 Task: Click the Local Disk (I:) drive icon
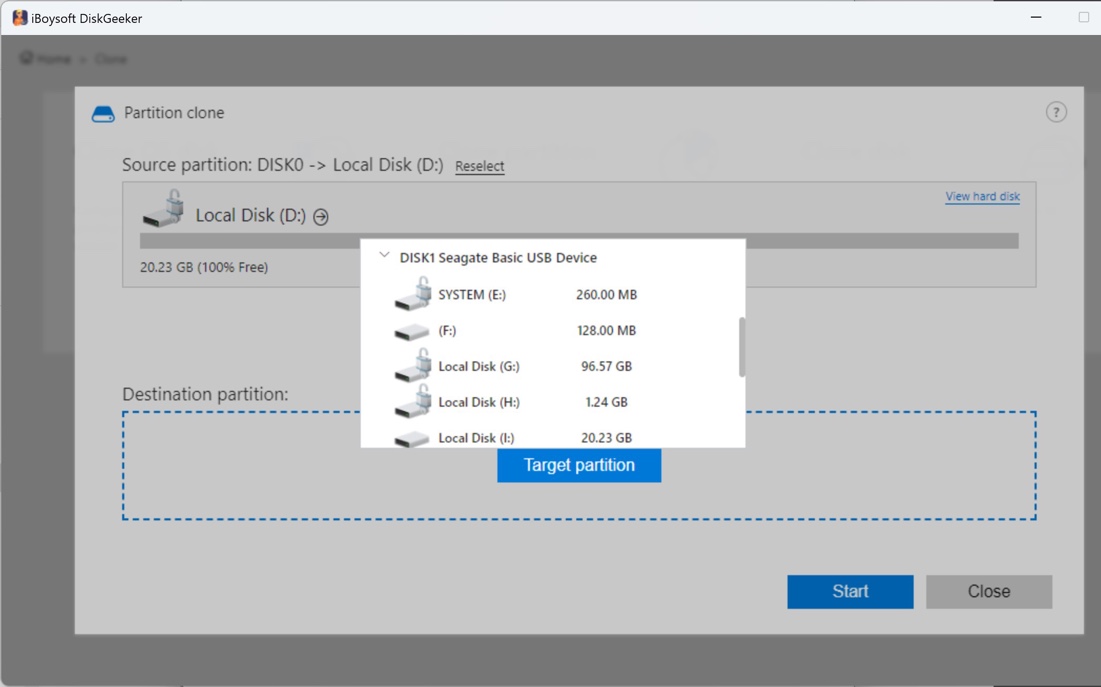[x=412, y=439]
